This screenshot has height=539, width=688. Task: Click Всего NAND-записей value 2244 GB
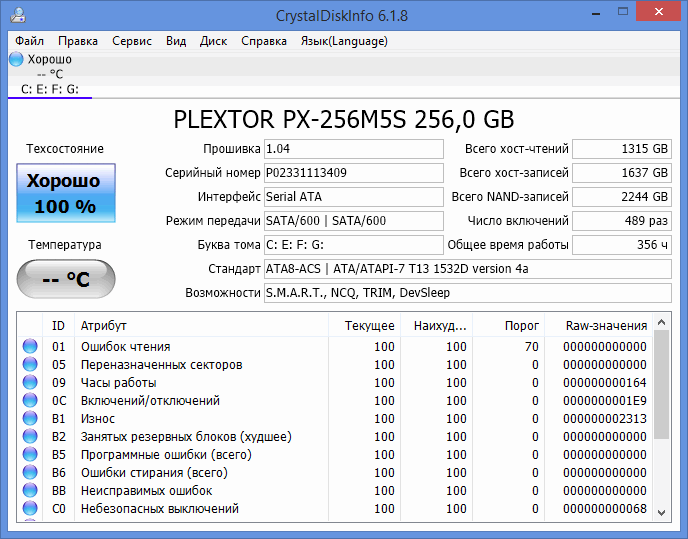pyautogui.click(x=622, y=197)
